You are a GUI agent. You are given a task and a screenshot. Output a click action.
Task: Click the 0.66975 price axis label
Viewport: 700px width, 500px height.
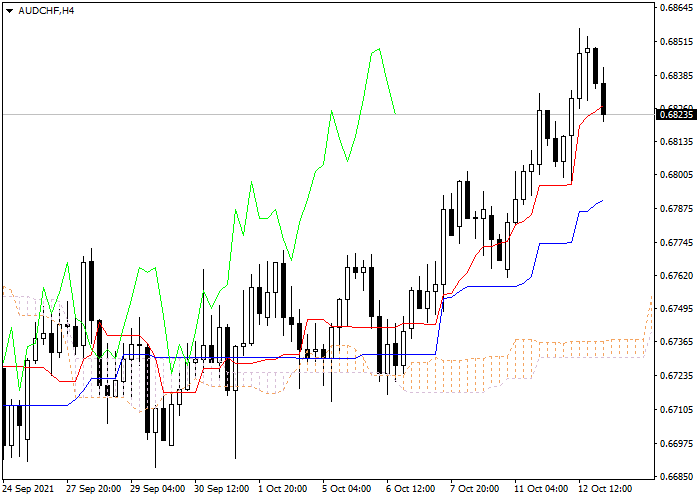pos(677,443)
